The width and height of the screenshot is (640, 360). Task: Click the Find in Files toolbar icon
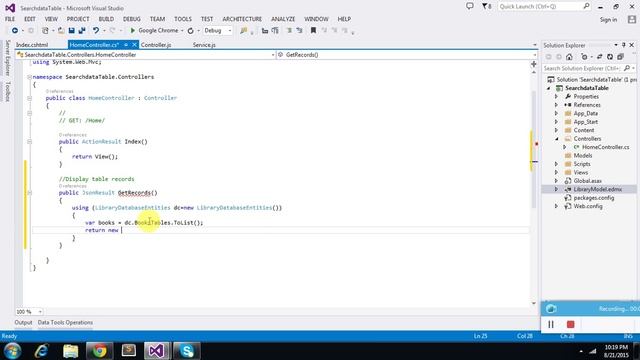tap(244, 31)
